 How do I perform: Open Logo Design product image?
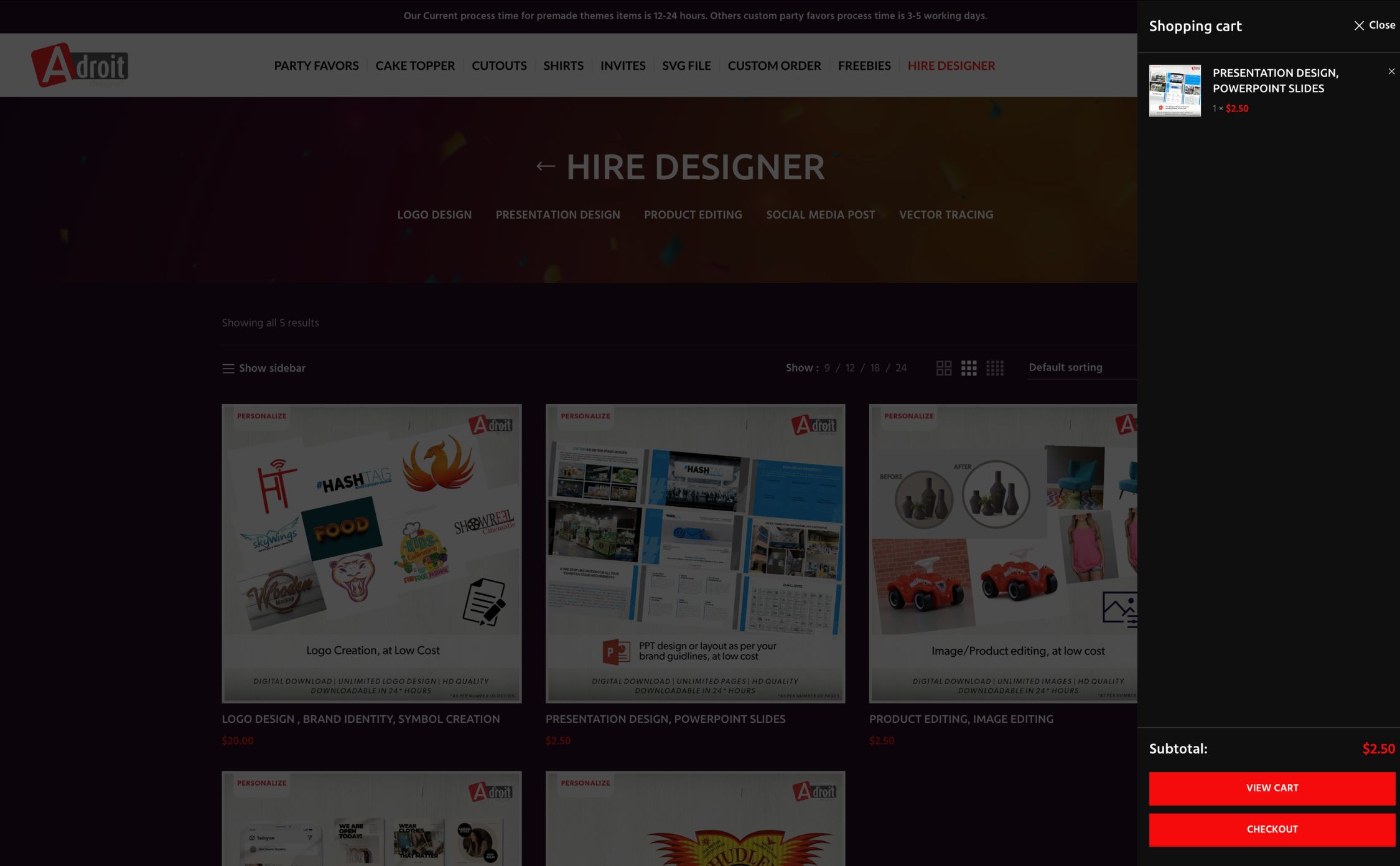click(x=371, y=553)
